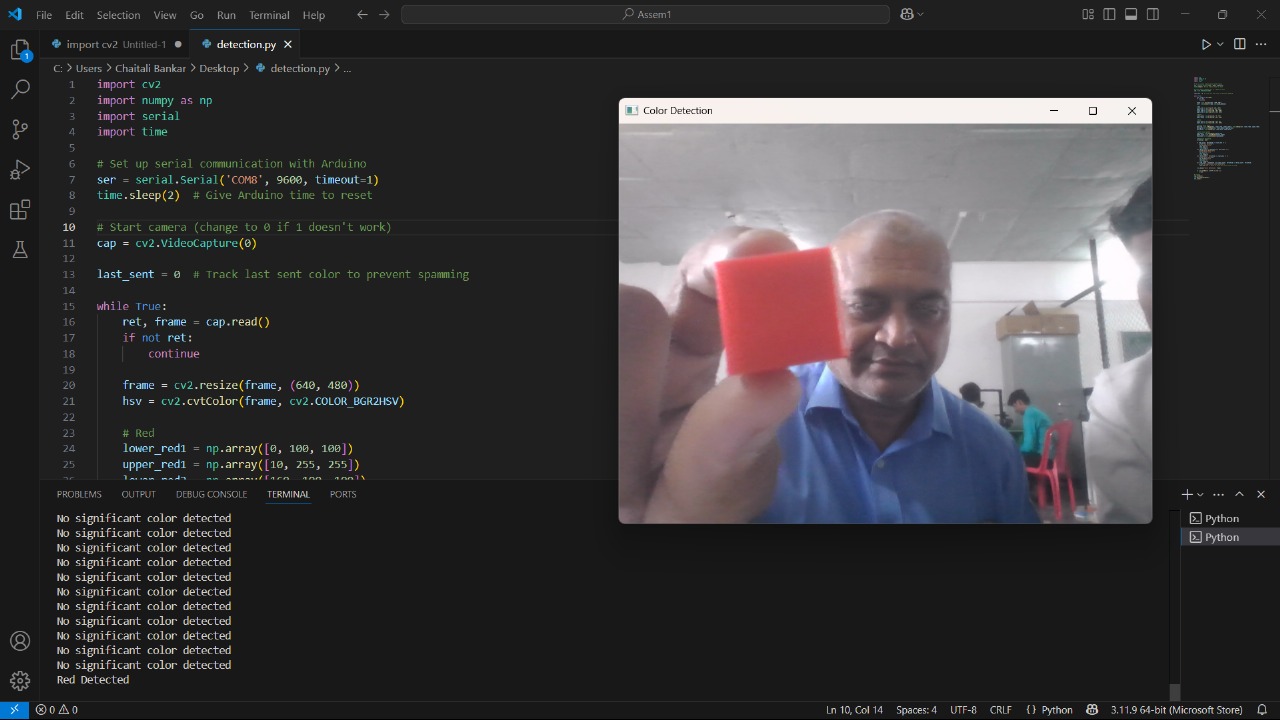This screenshot has height=720, width=1280.
Task: Switch to the PROBLEMS panel tab
Action: click(79, 494)
